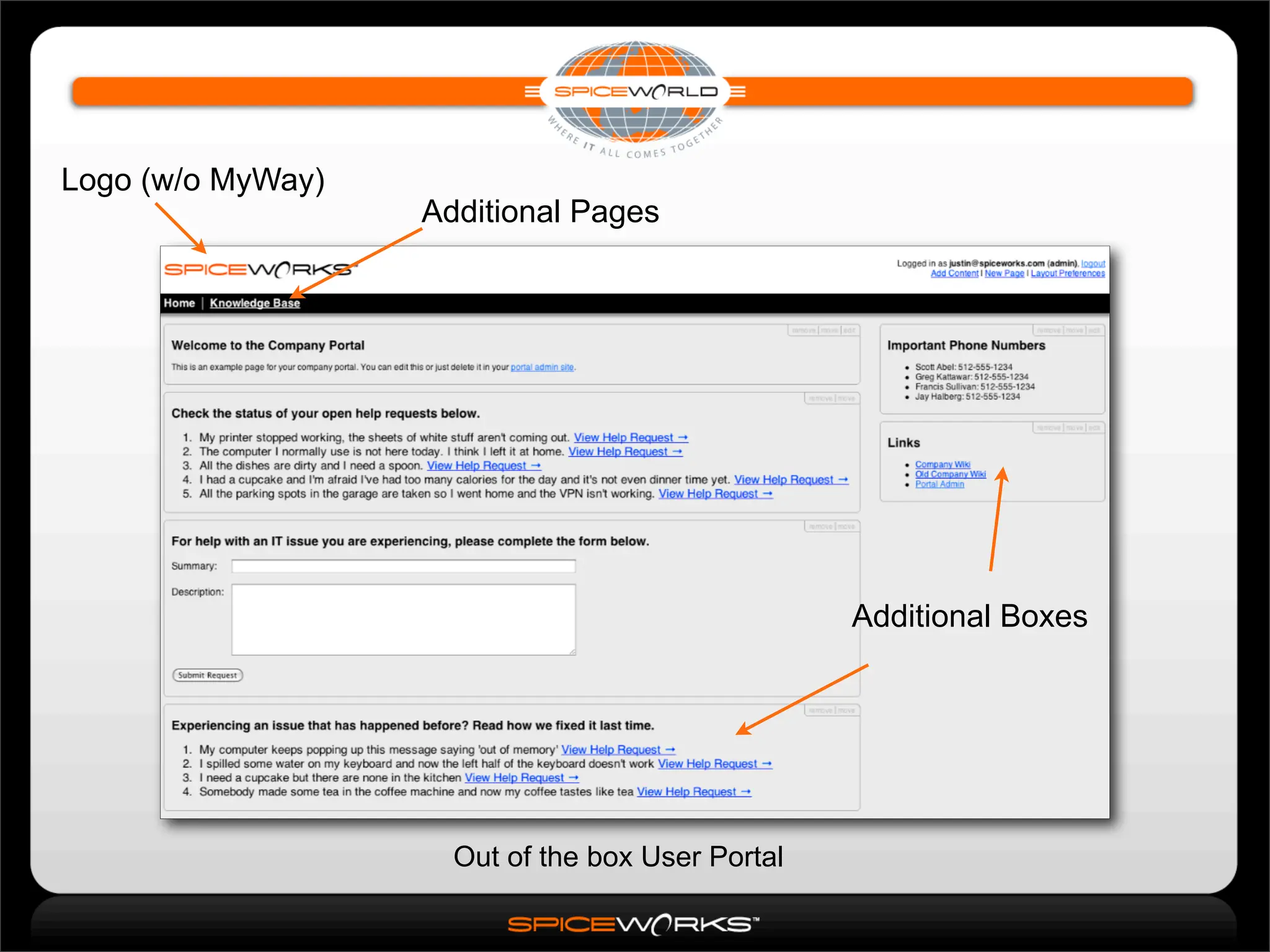Click 'Scott Abel: 512-555-1234' entry
1270x952 pixels.
964,367
